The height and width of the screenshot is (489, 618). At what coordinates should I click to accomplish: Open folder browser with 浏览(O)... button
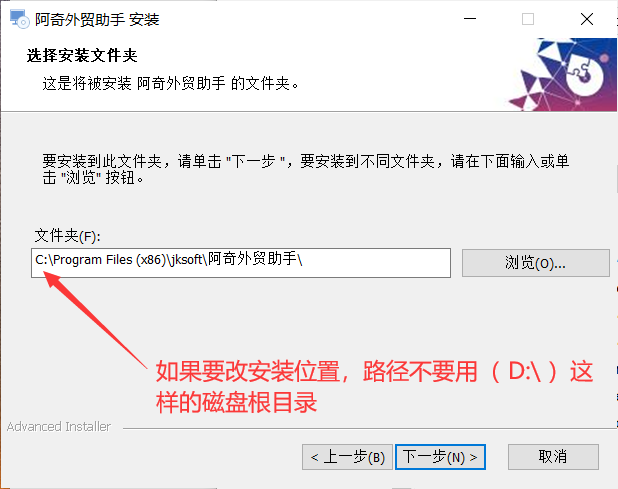[x=536, y=263]
